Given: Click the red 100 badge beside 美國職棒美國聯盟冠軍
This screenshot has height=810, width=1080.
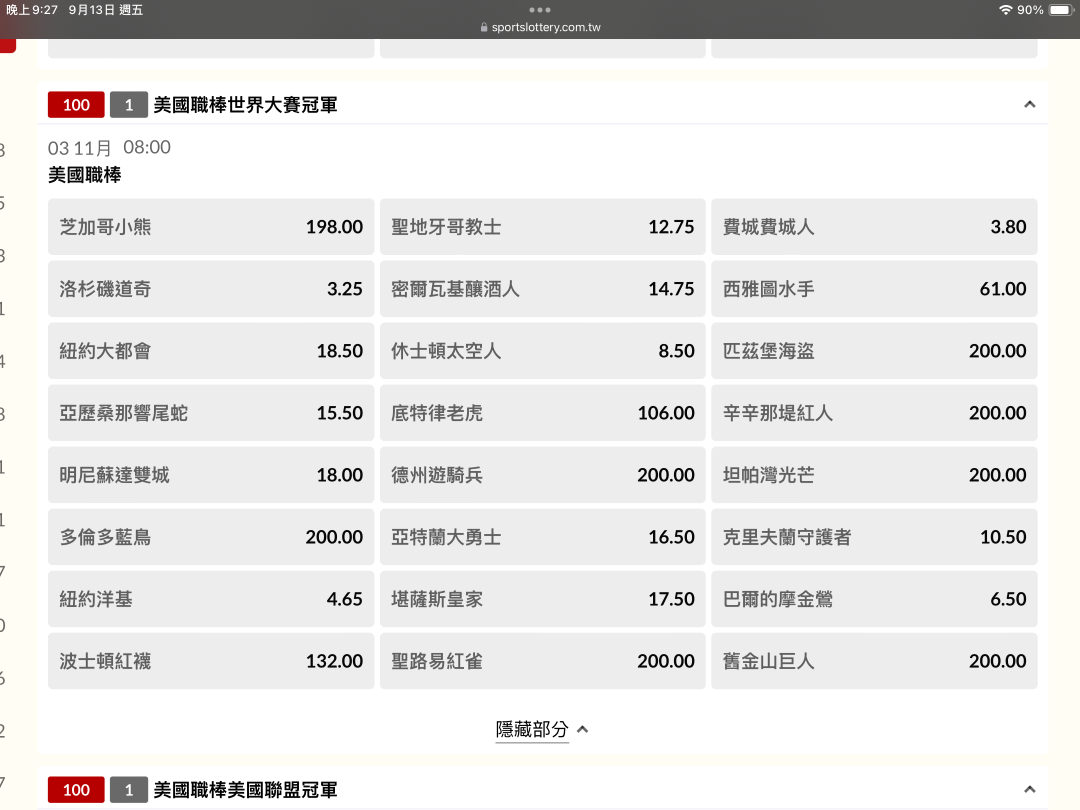Looking at the screenshot, I should (76, 789).
